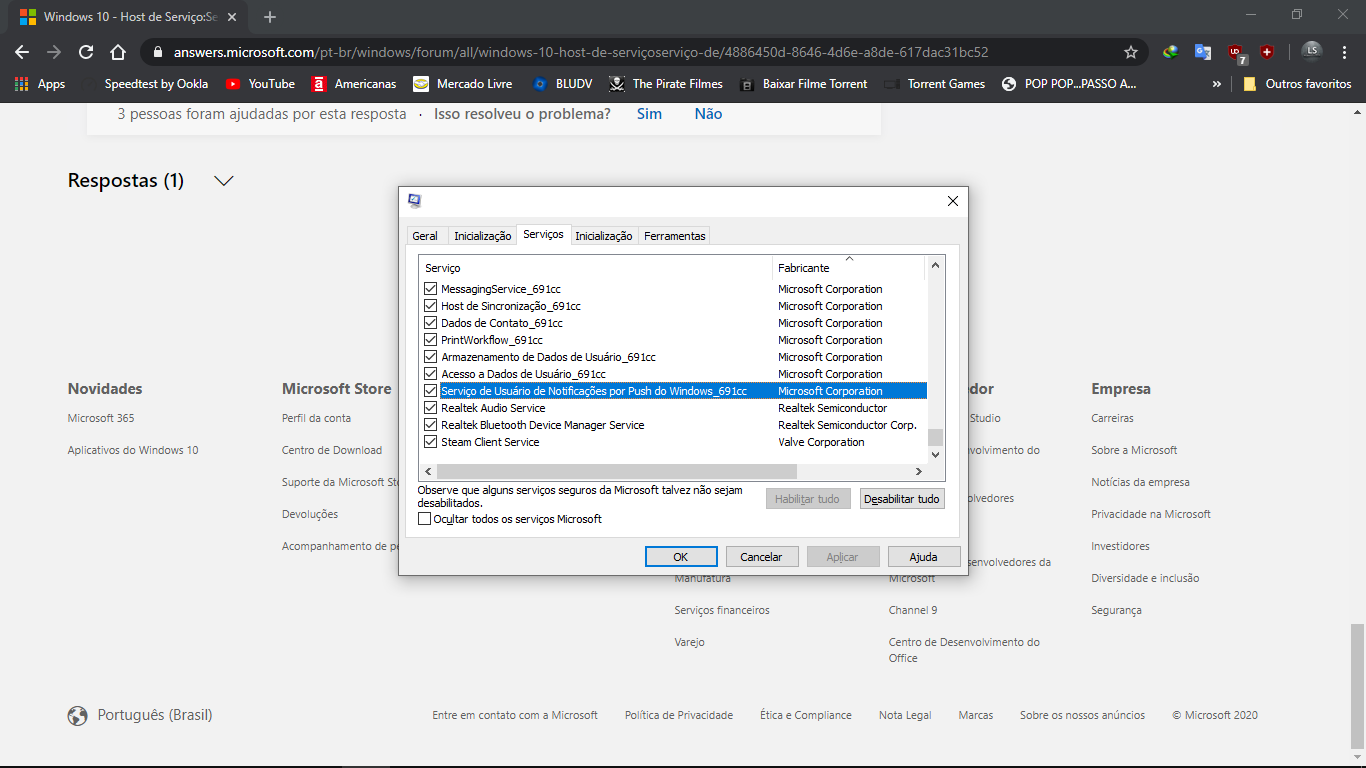Open the Política de Privacidade link
The image size is (1366, 768).
pos(679,715)
